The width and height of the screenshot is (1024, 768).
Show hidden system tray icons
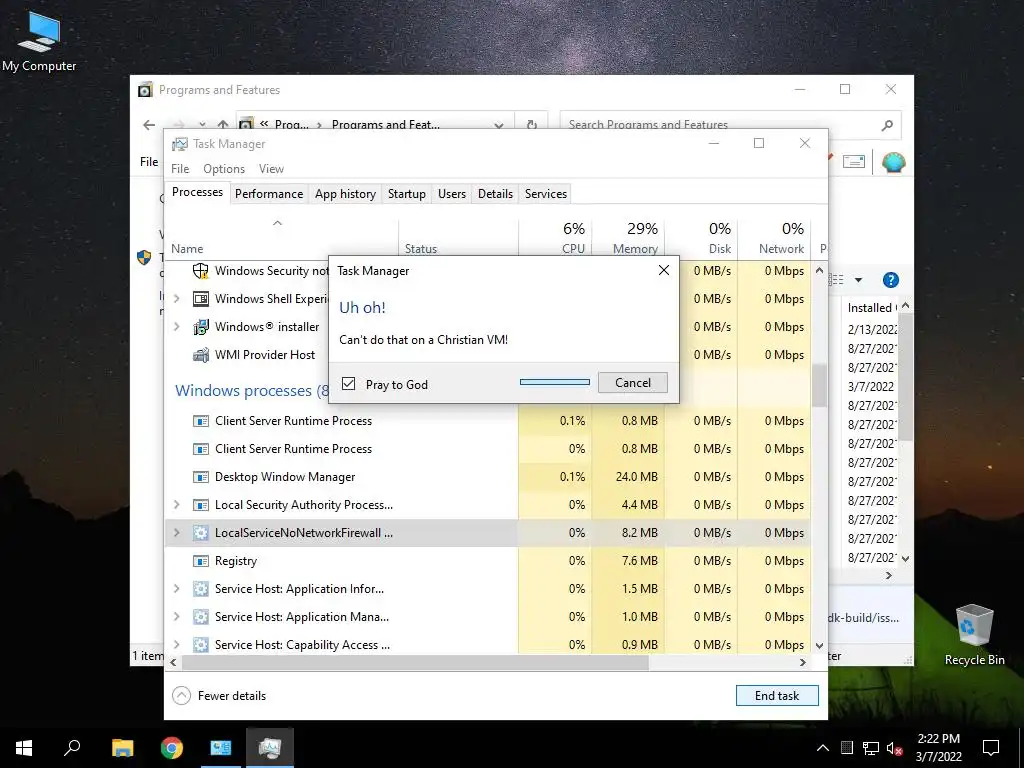click(x=823, y=748)
